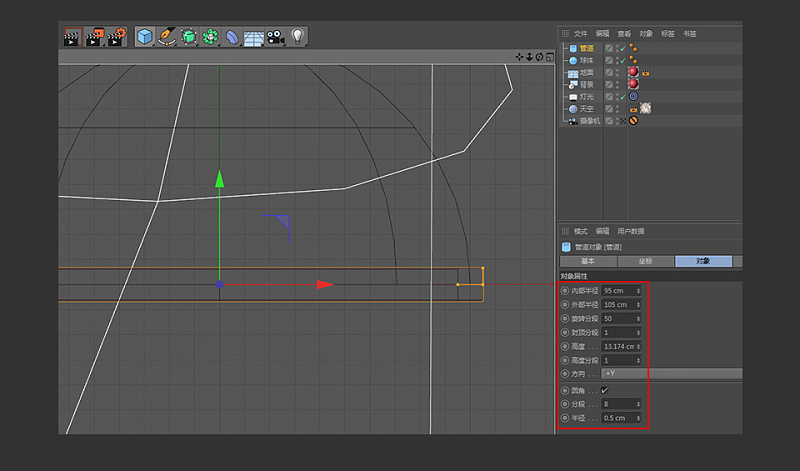The width and height of the screenshot is (800, 471).
Task: Click the Render View clapperboard icon
Action: [71, 37]
